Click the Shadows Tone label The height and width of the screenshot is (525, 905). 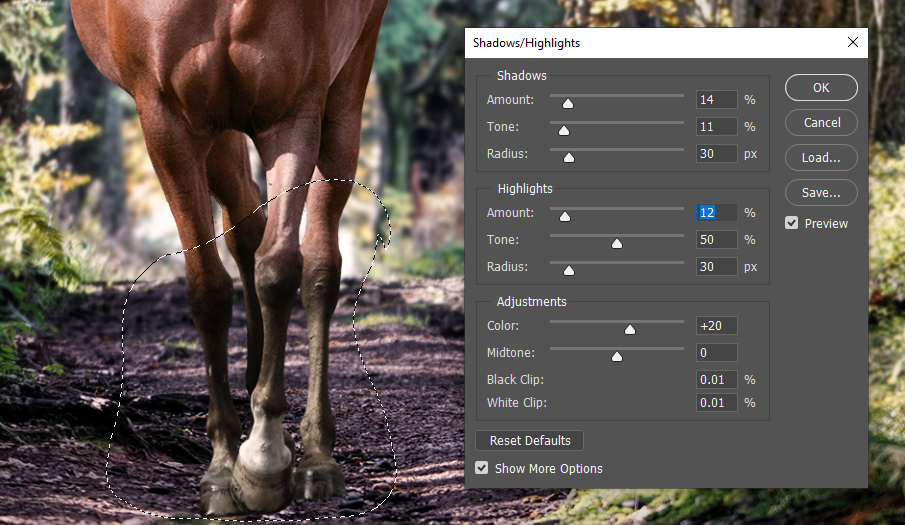tap(503, 127)
